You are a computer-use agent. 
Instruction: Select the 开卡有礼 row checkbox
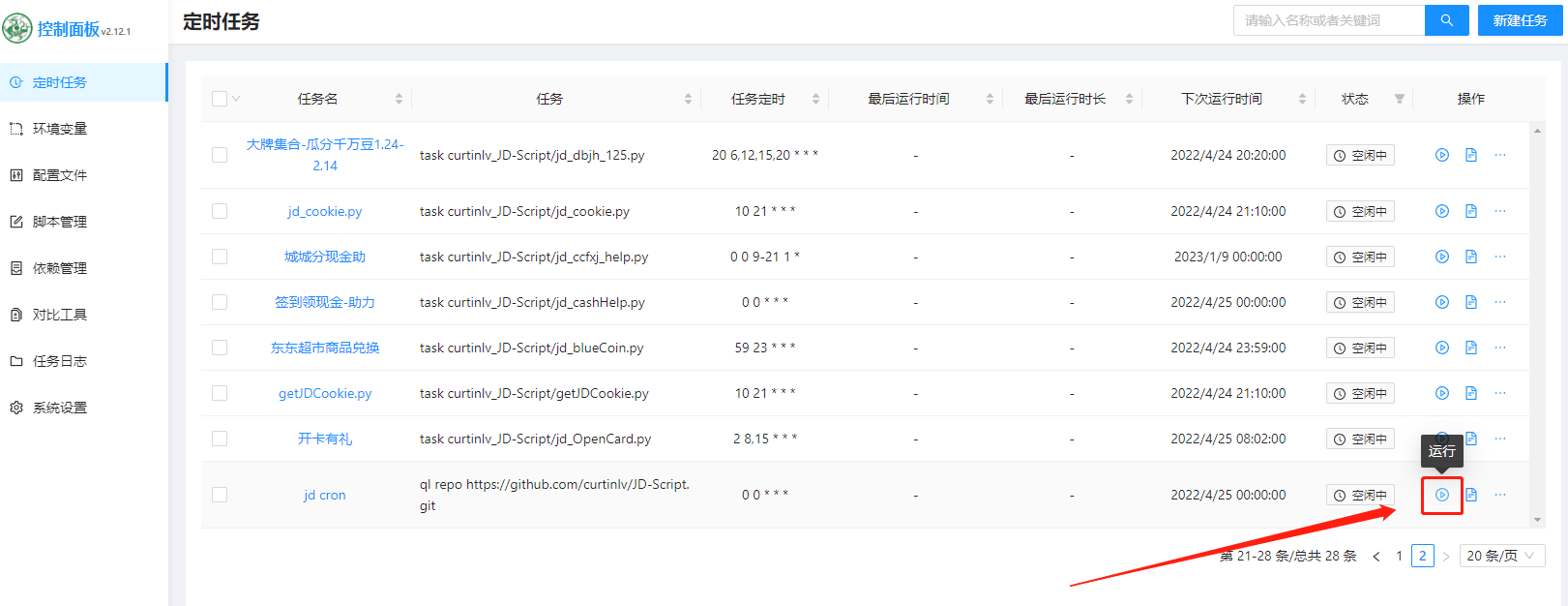point(220,439)
